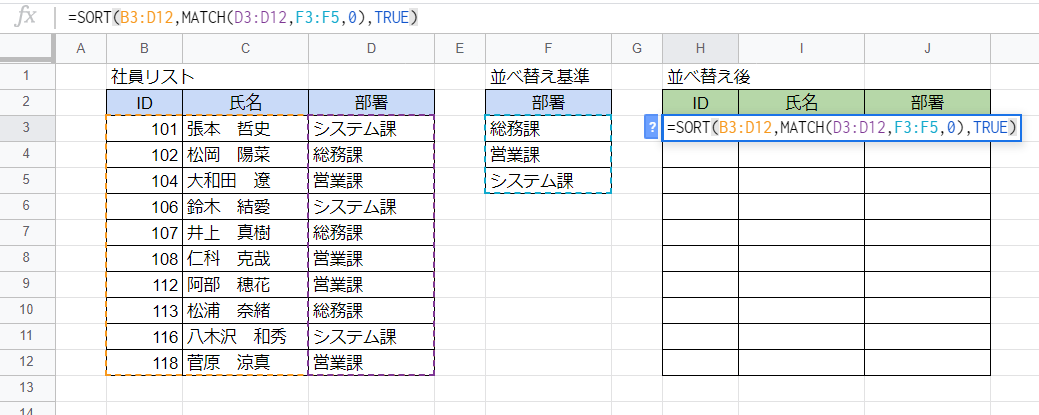
Task: Click the green 部署 header in column J
Action: pyautogui.click(x=927, y=102)
